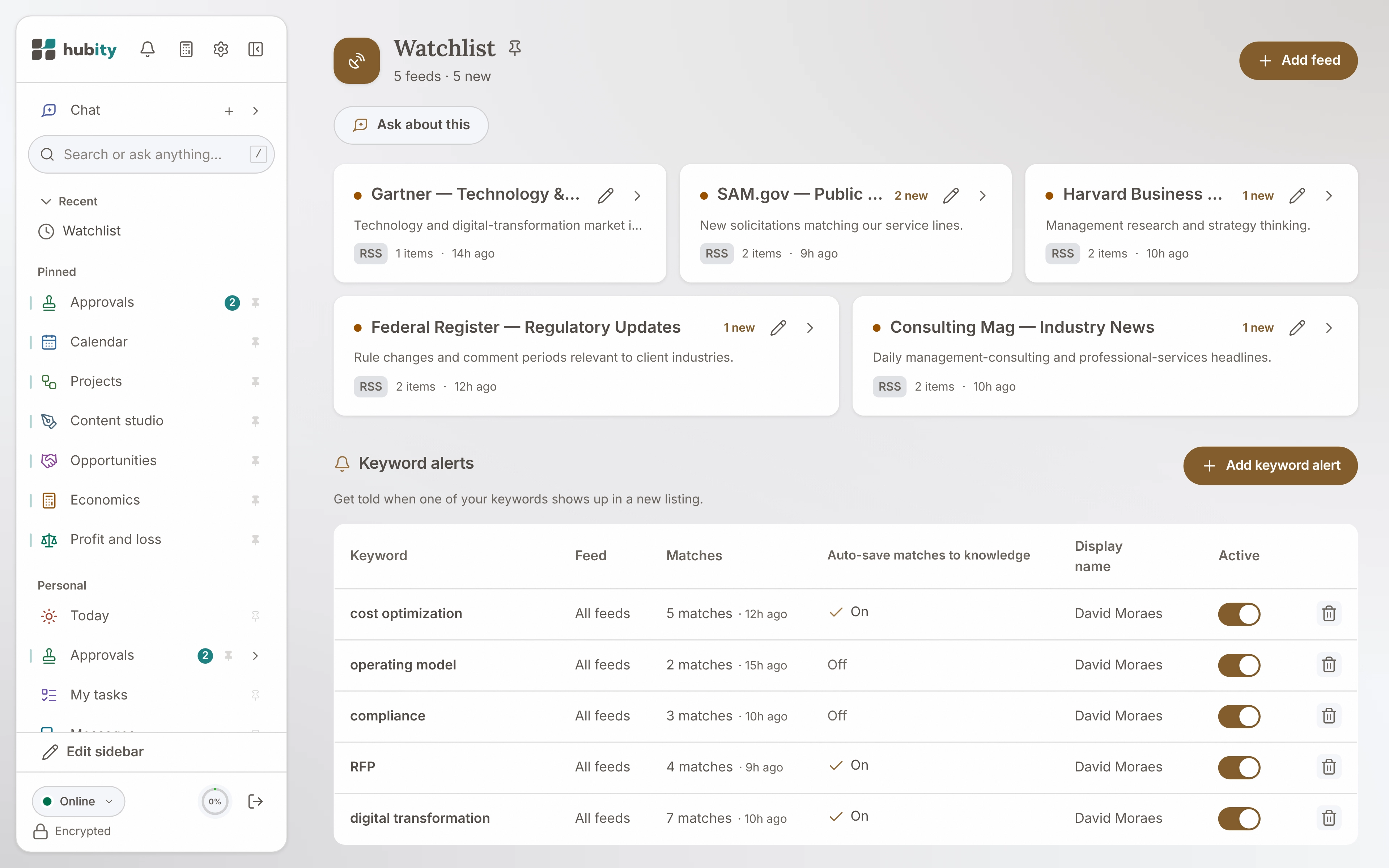Click the Ask about this button
The image size is (1389, 868).
click(411, 125)
